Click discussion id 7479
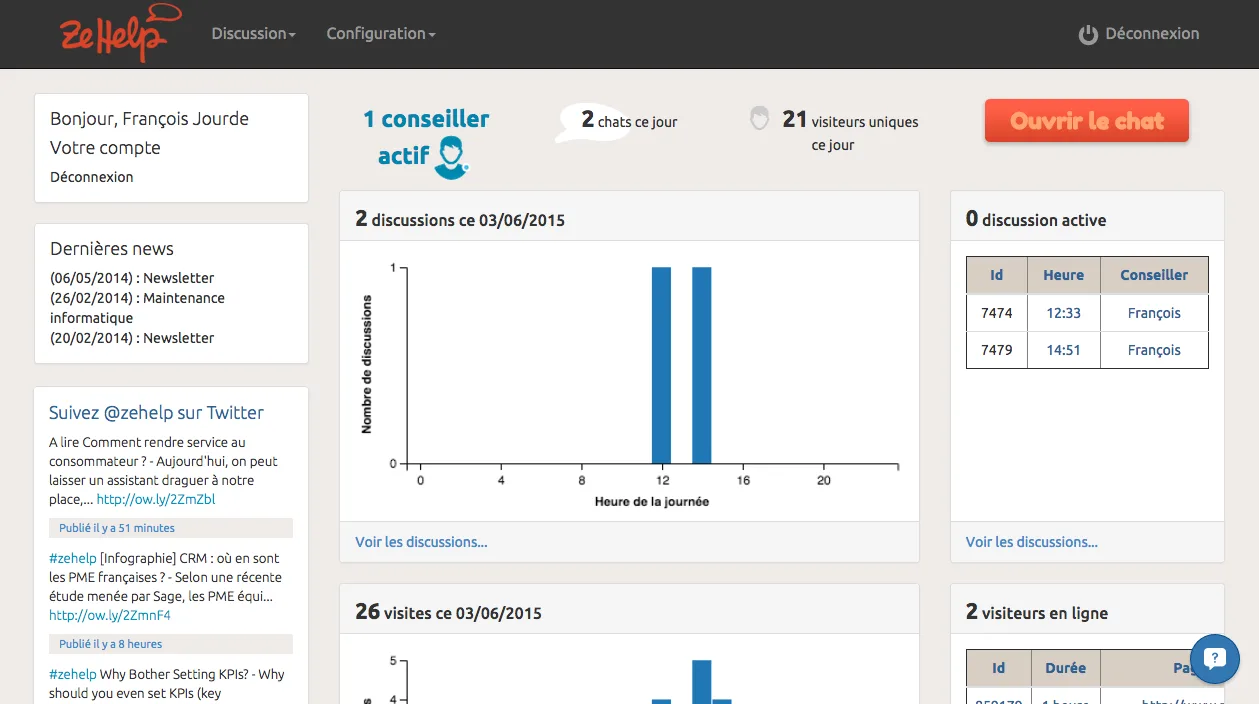 tap(997, 350)
